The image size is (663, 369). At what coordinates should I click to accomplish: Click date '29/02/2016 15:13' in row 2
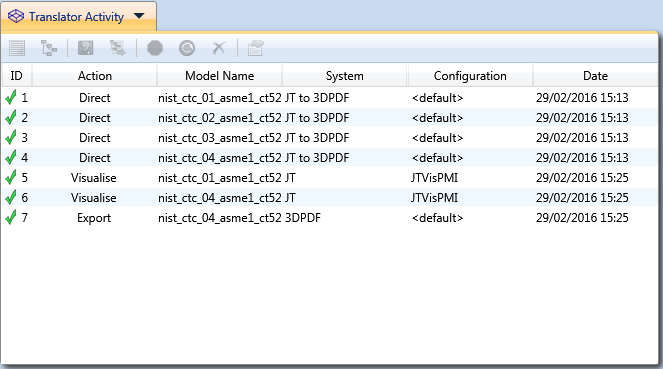[582, 118]
